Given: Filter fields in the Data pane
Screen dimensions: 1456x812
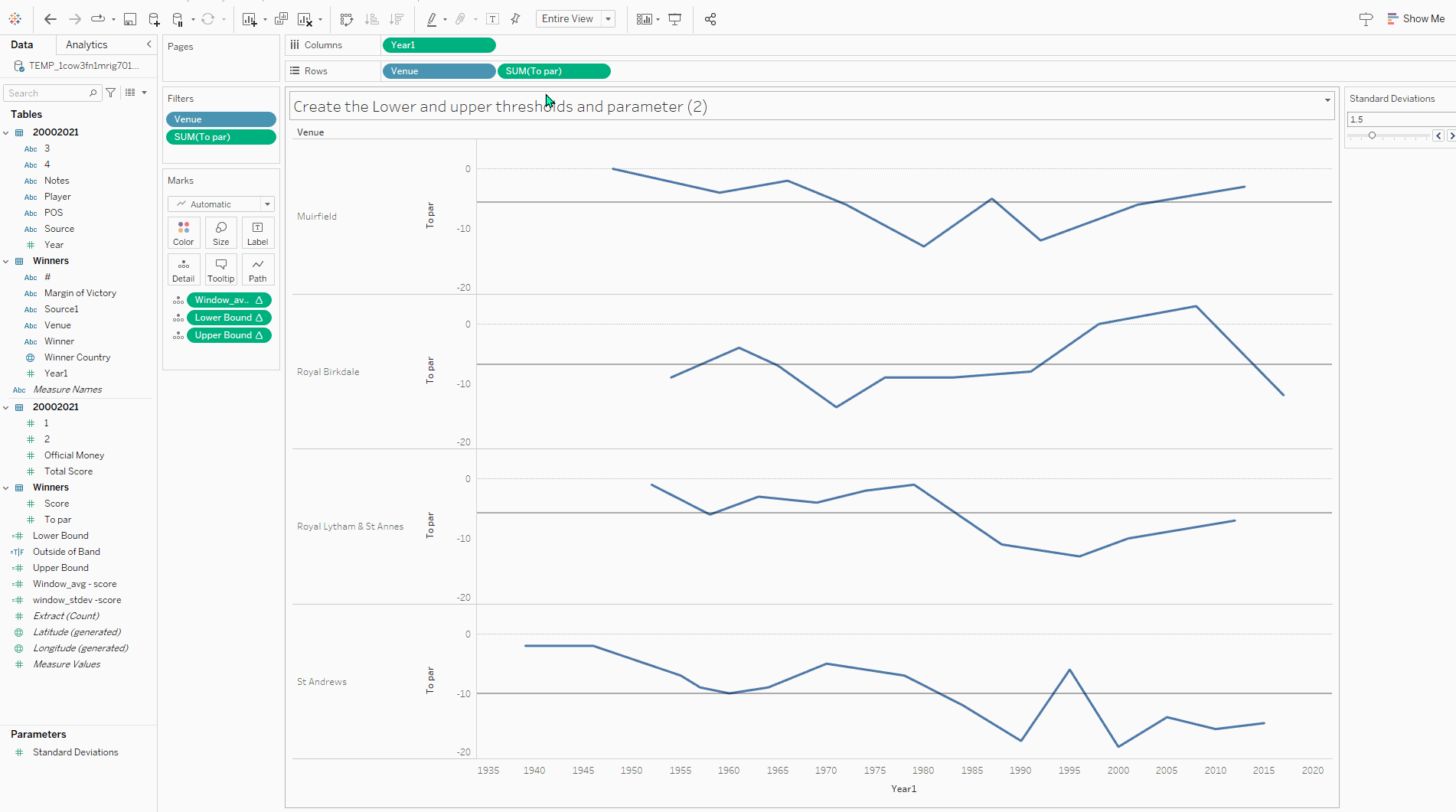Looking at the screenshot, I should click(x=111, y=93).
